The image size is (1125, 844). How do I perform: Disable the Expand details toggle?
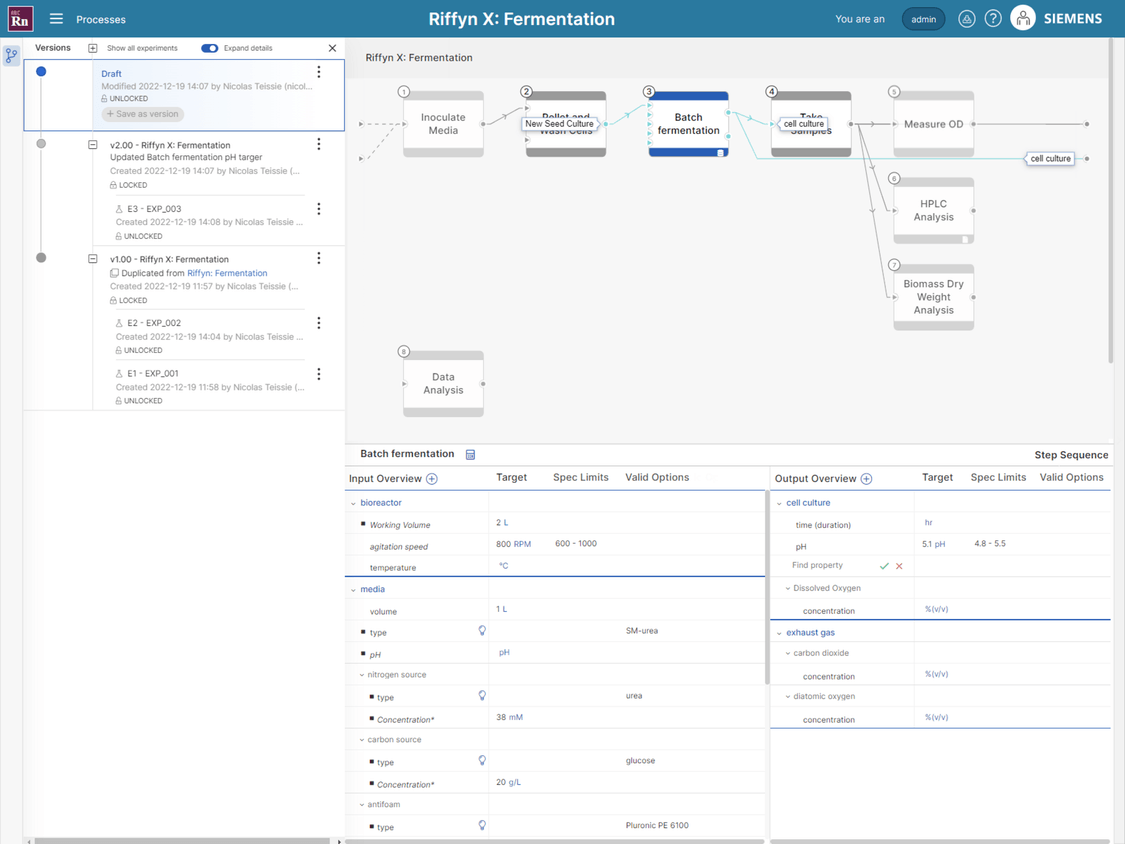click(208, 47)
